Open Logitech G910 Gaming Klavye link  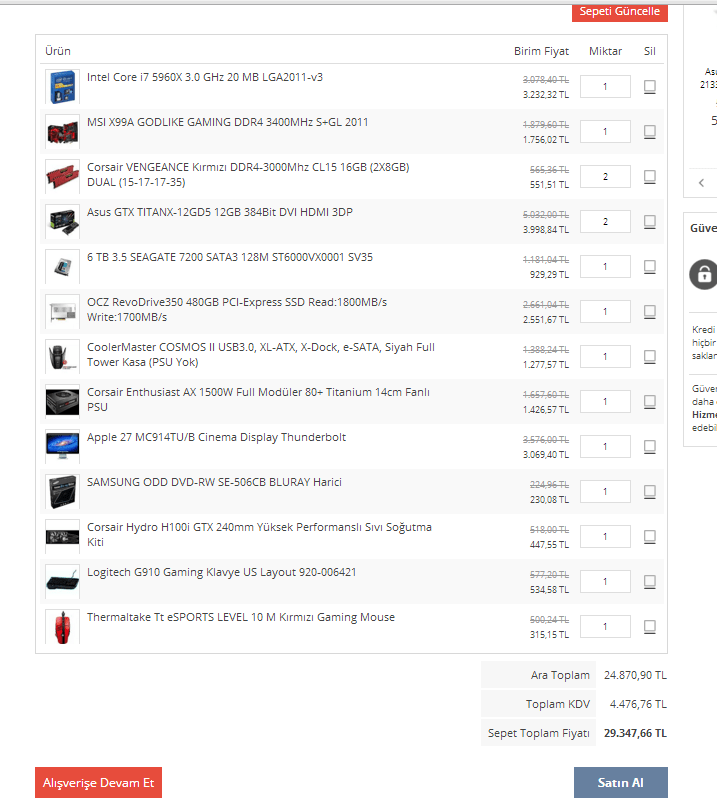221,572
